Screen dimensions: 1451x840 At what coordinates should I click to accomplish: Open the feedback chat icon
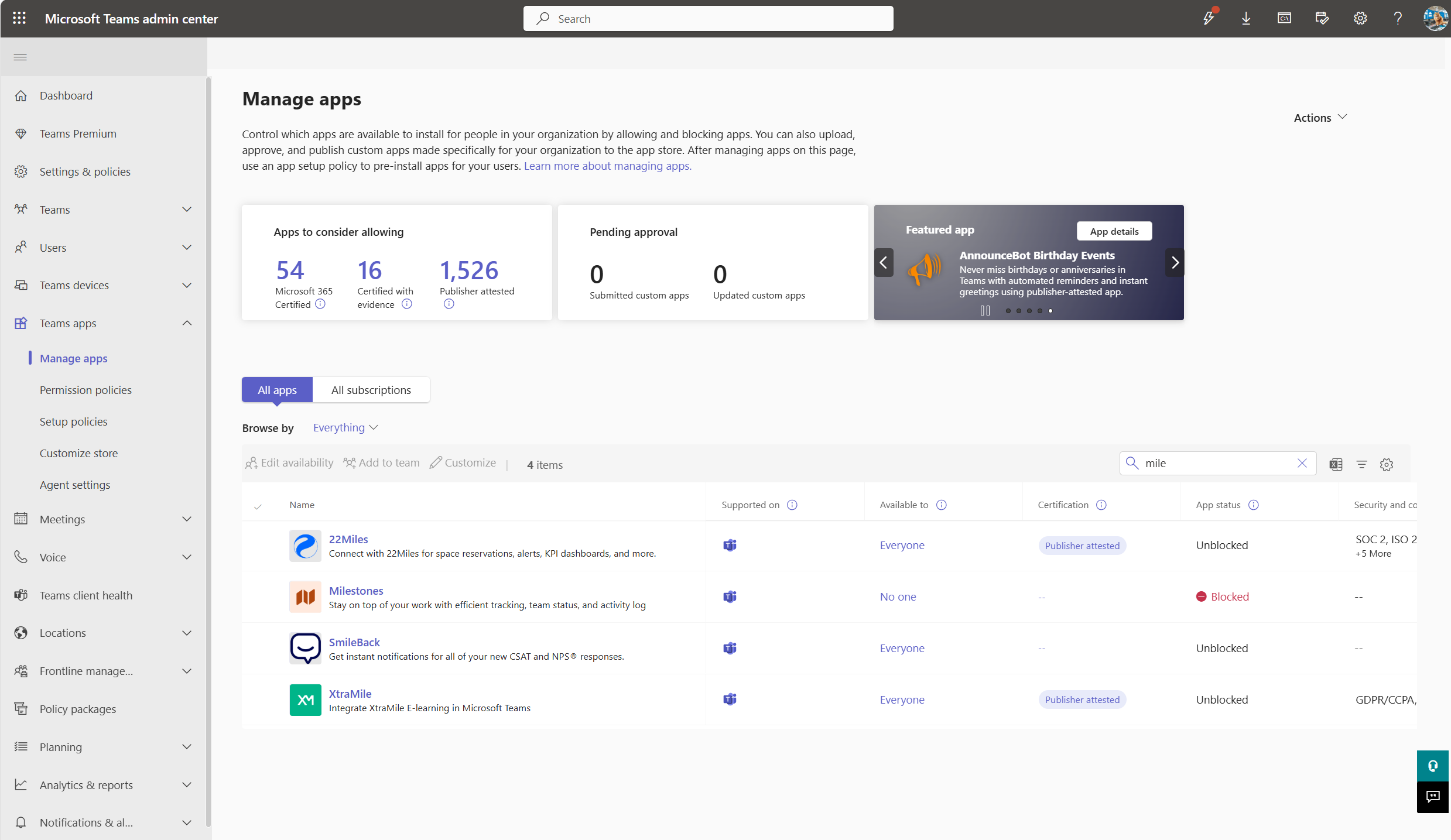[x=1432, y=797]
